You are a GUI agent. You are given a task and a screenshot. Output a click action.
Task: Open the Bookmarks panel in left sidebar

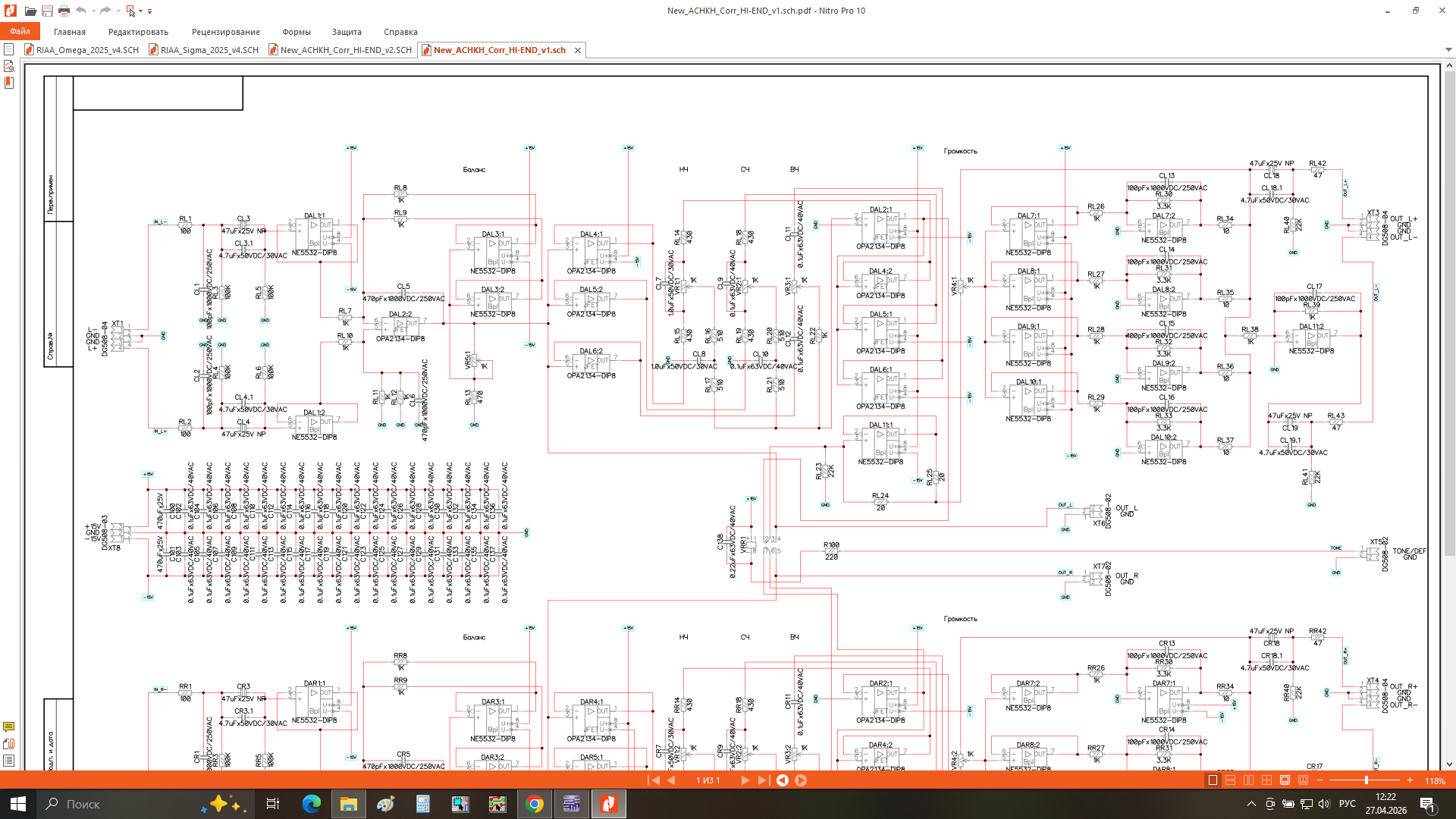tap(9, 83)
